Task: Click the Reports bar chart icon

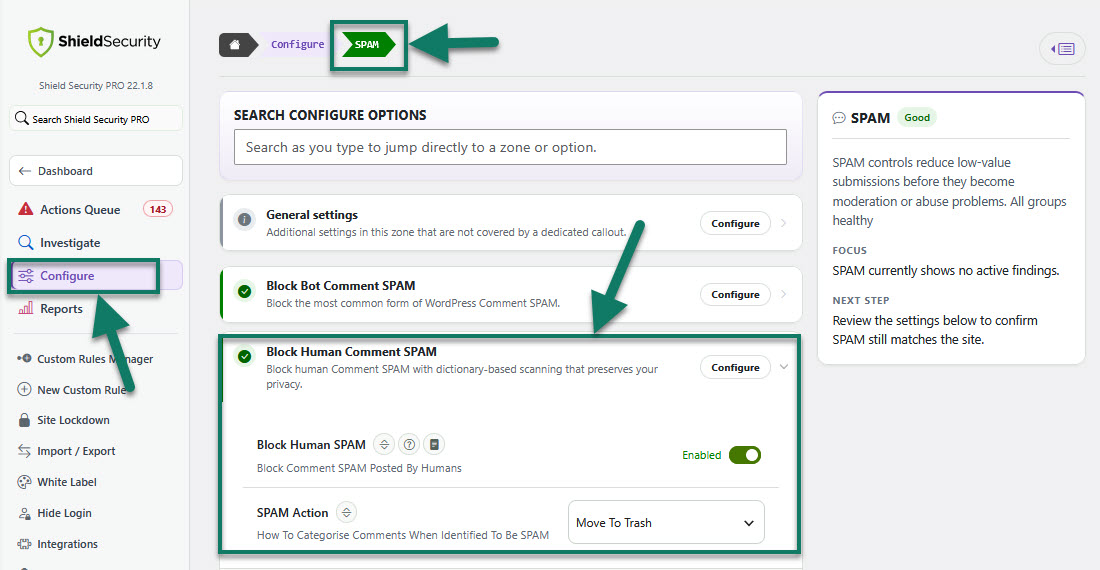Action: pos(25,308)
